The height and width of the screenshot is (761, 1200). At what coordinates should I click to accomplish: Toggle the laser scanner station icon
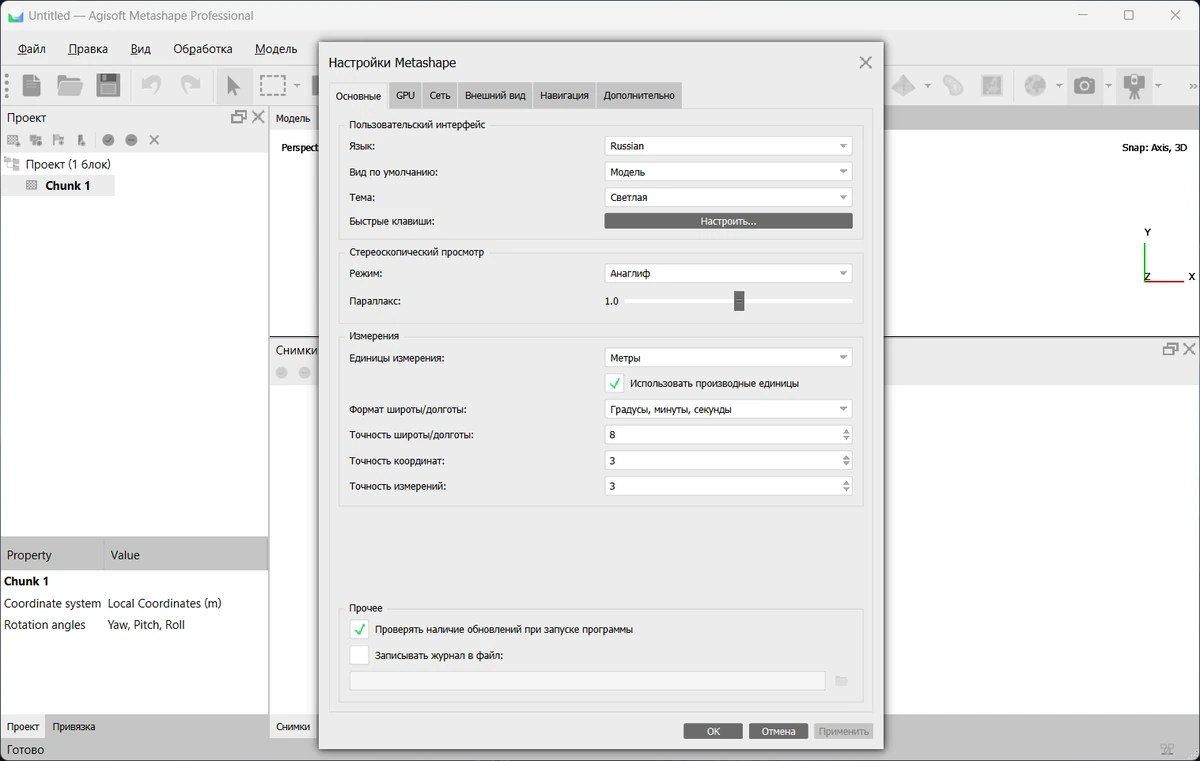(1134, 86)
